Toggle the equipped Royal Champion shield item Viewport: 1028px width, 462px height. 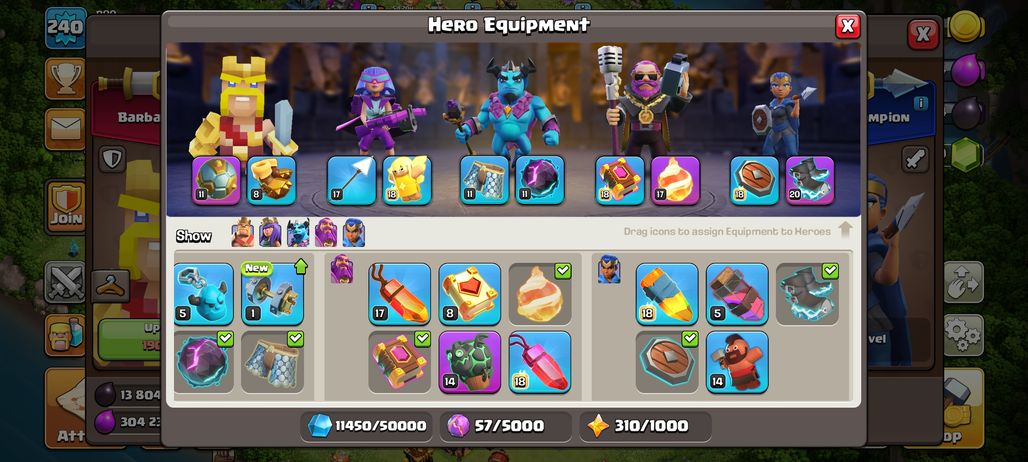(667, 362)
